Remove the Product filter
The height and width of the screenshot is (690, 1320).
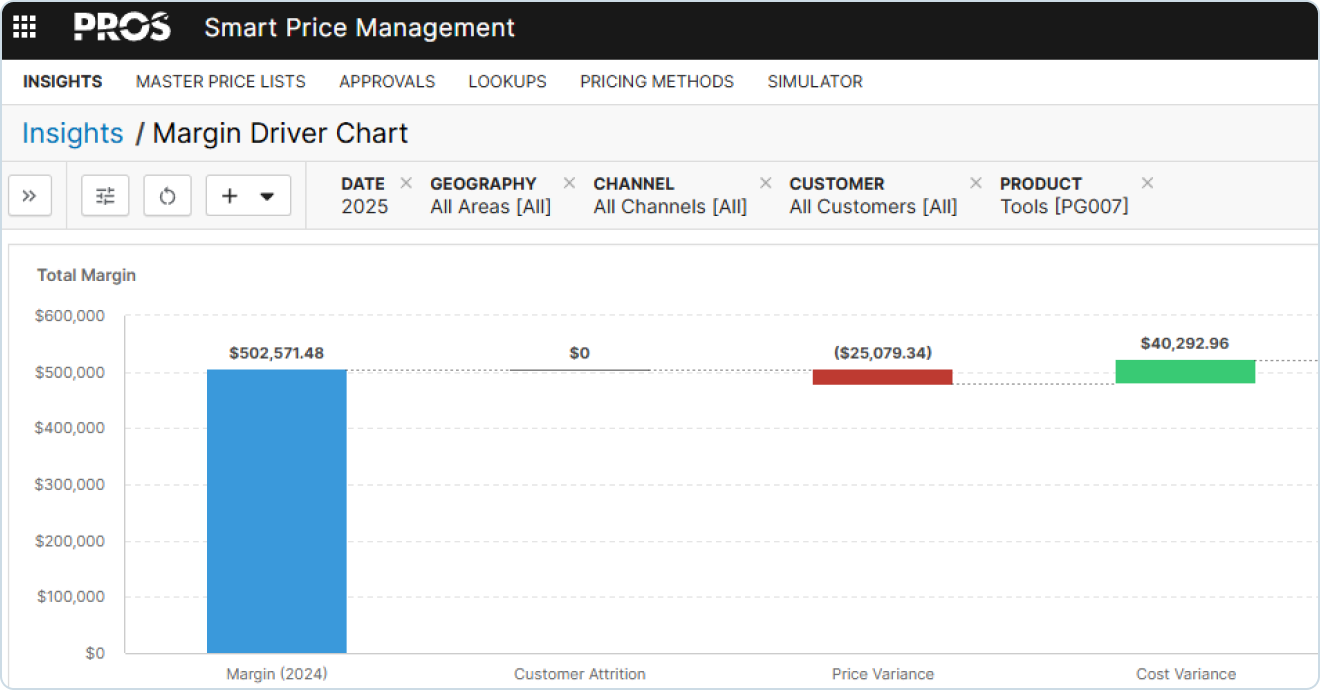(x=1148, y=183)
